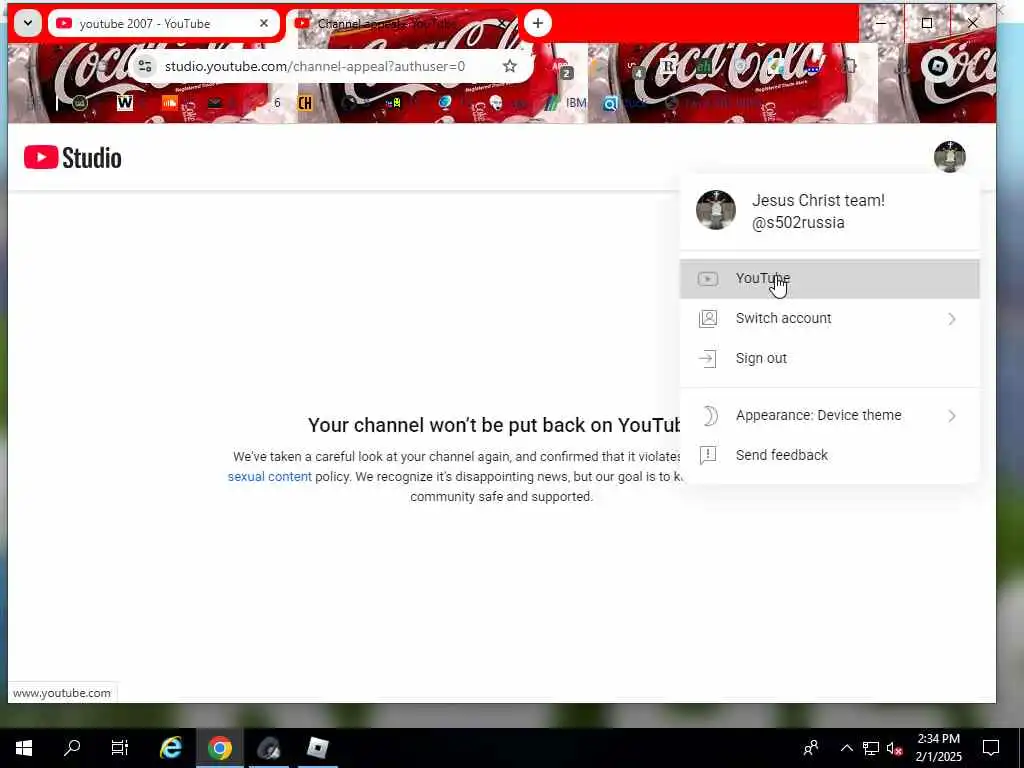1024x768 pixels.
Task: Open the CH bookmark
Action: (x=305, y=103)
